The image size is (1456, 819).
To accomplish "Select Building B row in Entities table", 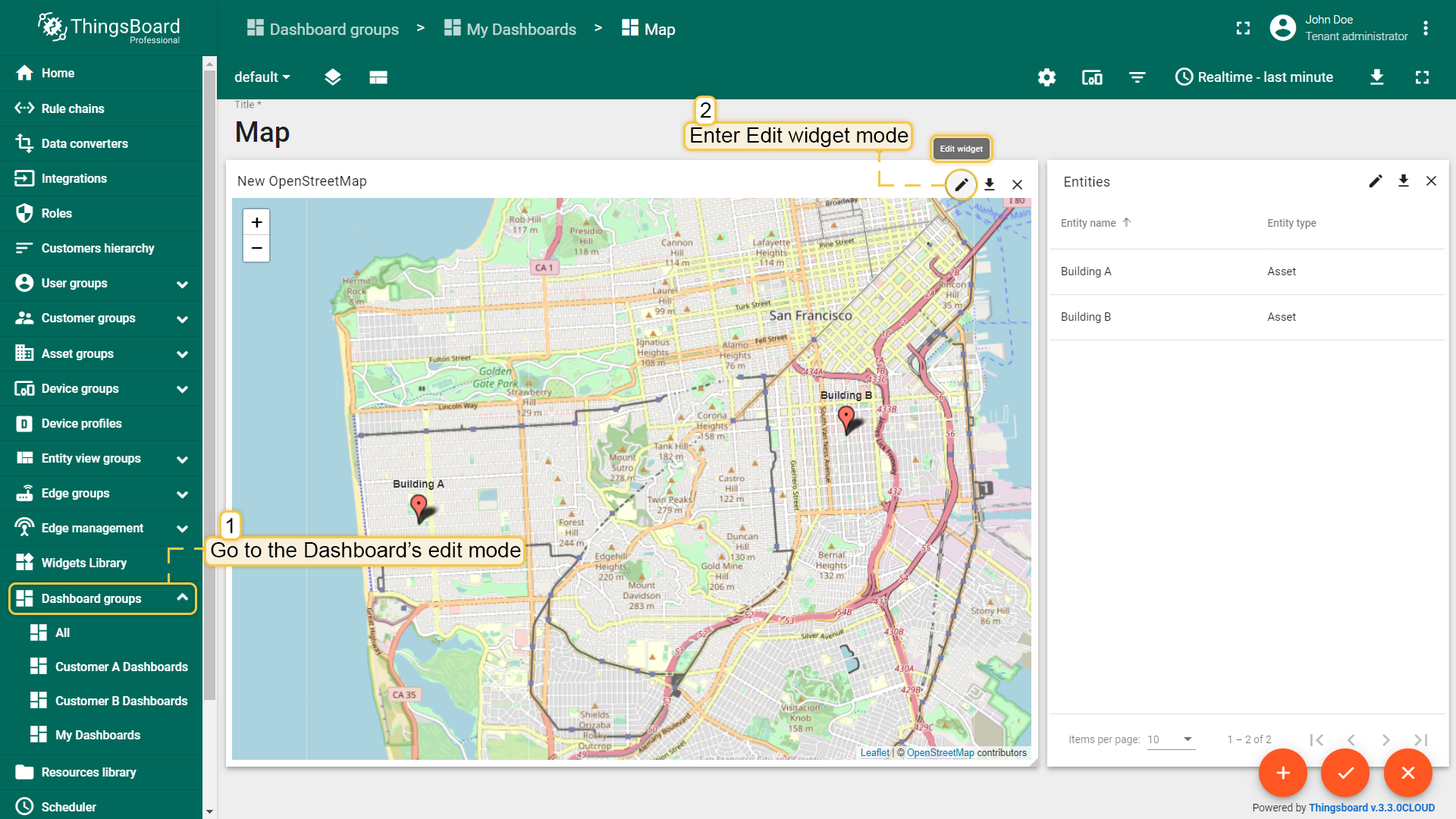I will (x=1247, y=317).
